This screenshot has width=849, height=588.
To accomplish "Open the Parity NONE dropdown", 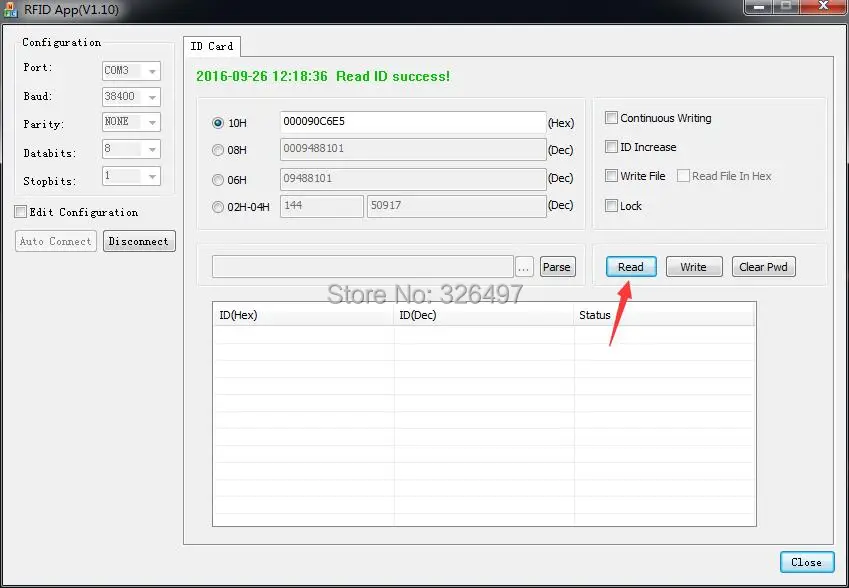I will click(131, 122).
